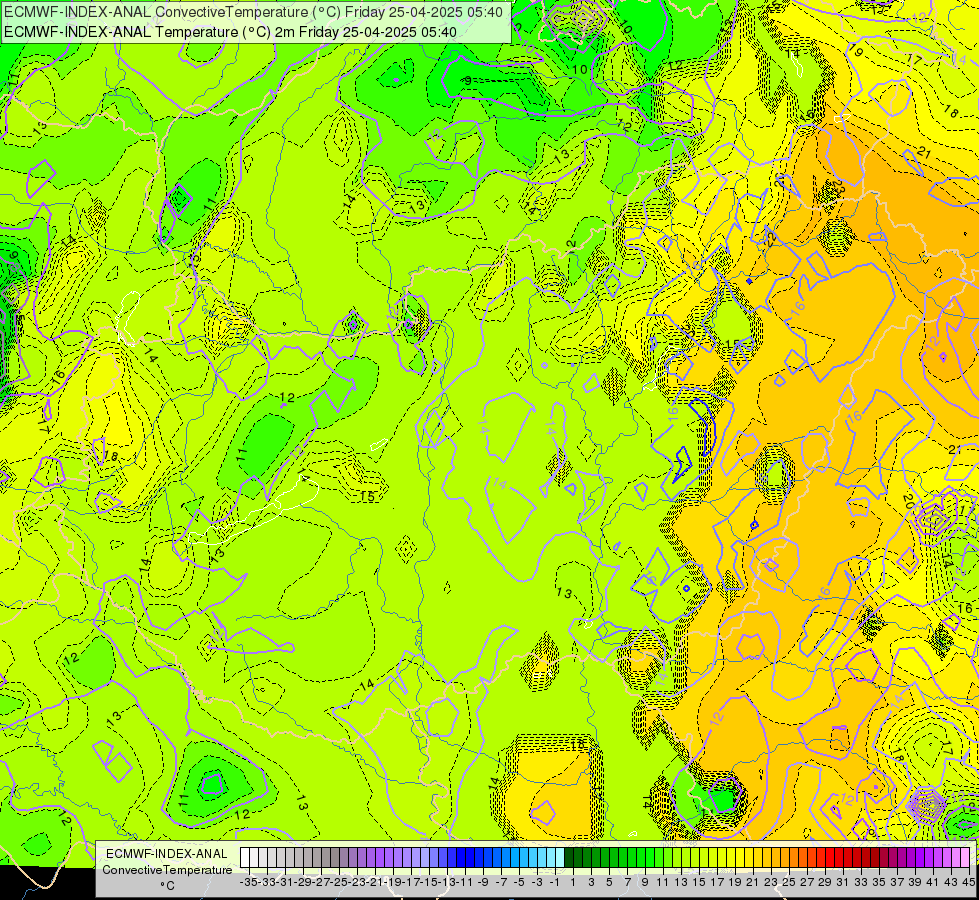The height and width of the screenshot is (900, 979).
Task: Pick the yellow legend swatch above 17
Action: point(712,858)
